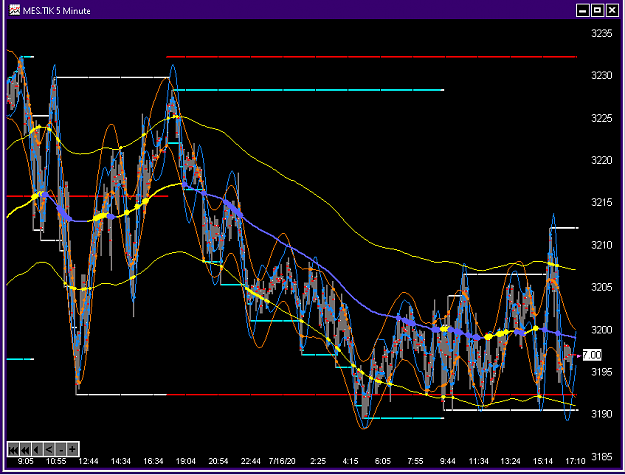Jump to chart start with first toolbar button

[13, 450]
